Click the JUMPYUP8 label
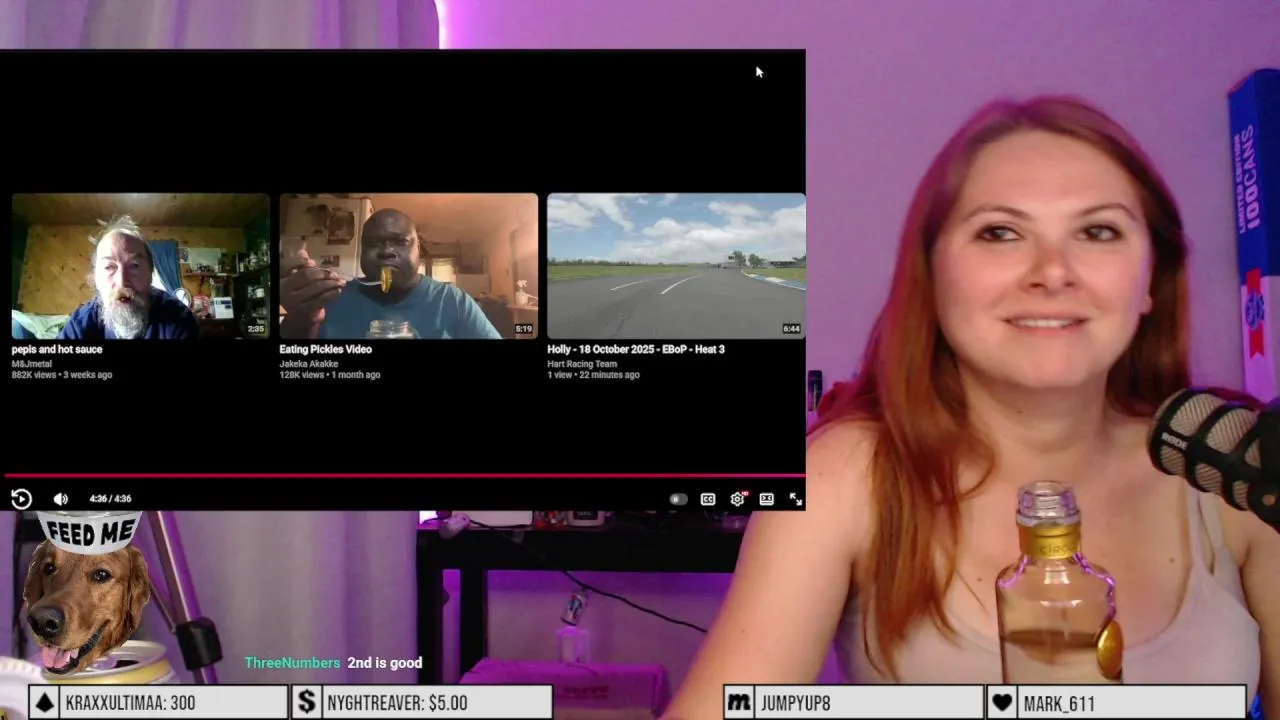Viewport: 1280px width, 720px height. [795, 703]
